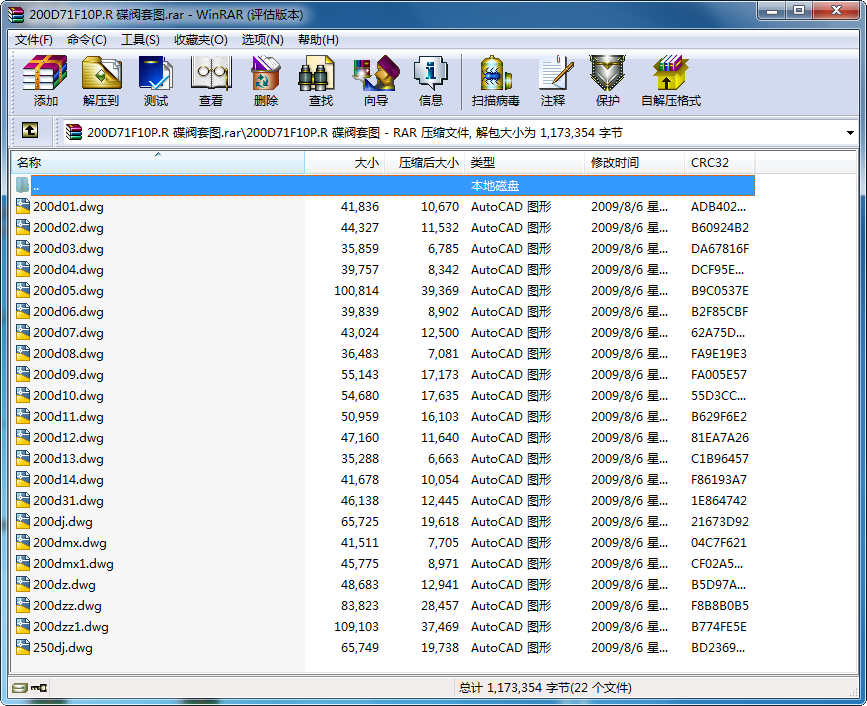
Task: Click CRC32 value B774FE5E
Action: click(x=719, y=627)
